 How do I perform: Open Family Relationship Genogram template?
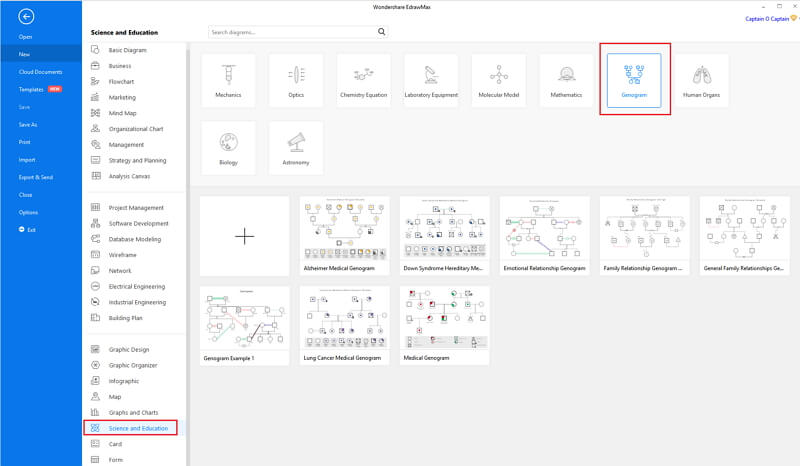click(644, 236)
